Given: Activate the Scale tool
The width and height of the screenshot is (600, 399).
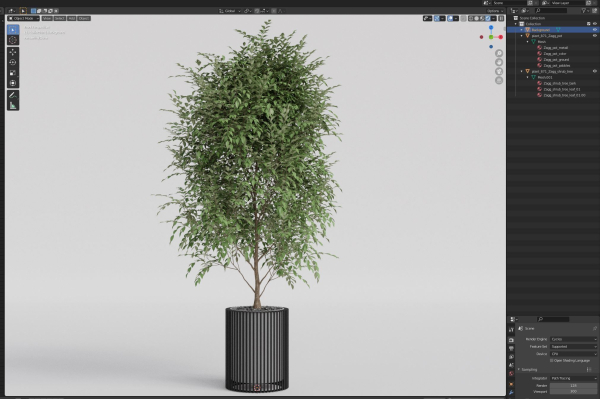Looking at the screenshot, I should (13, 73).
